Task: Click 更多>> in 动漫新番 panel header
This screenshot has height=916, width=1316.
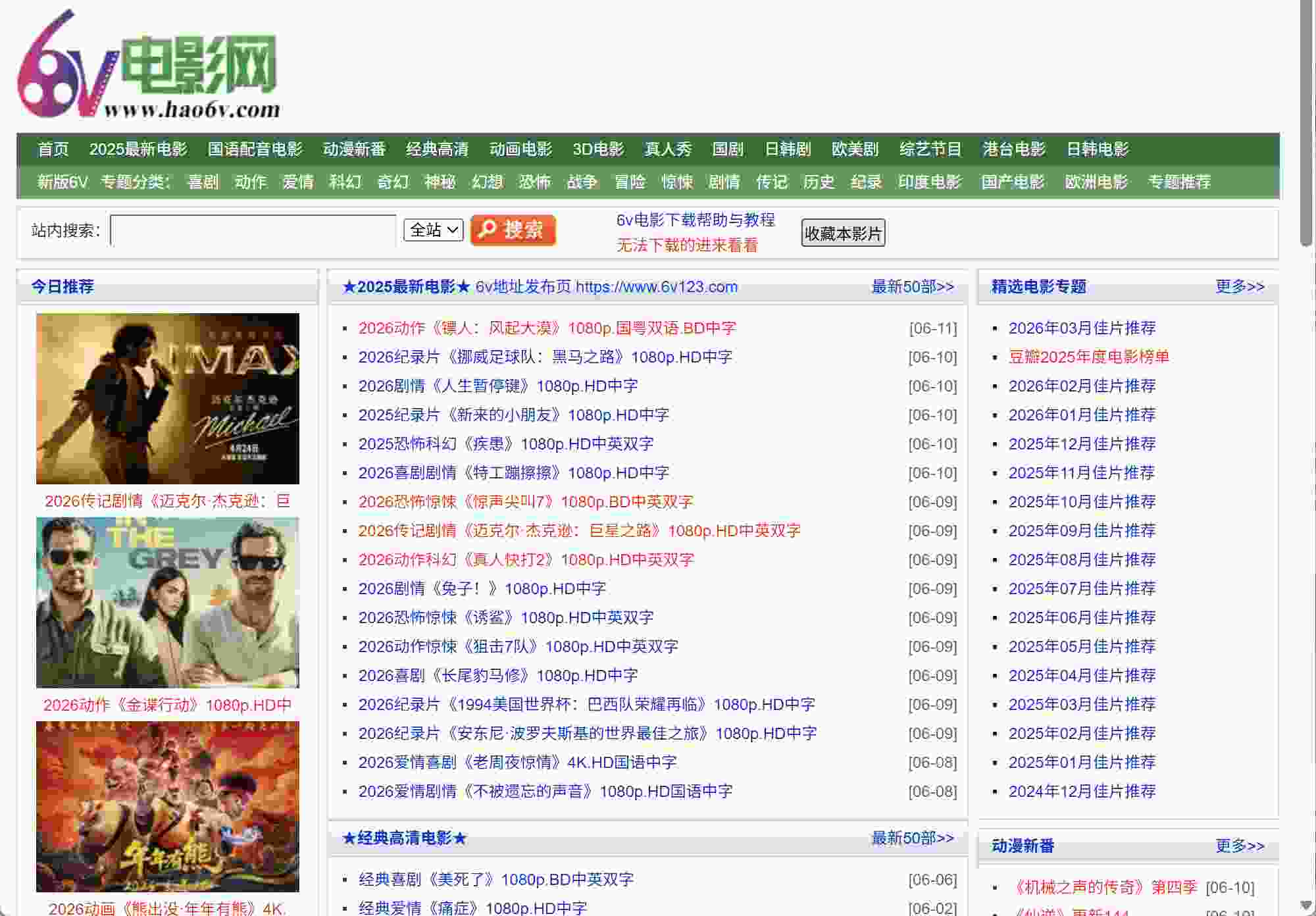Action: [1240, 846]
